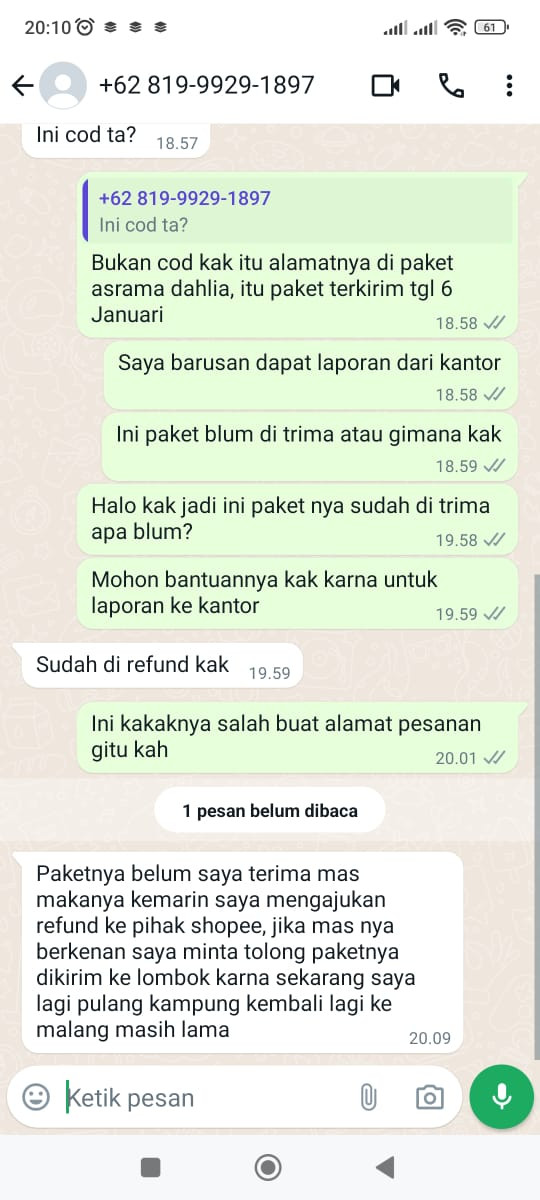Focus the Ketik pesan input field
This screenshot has height=1200, width=540.
pos(200,1098)
